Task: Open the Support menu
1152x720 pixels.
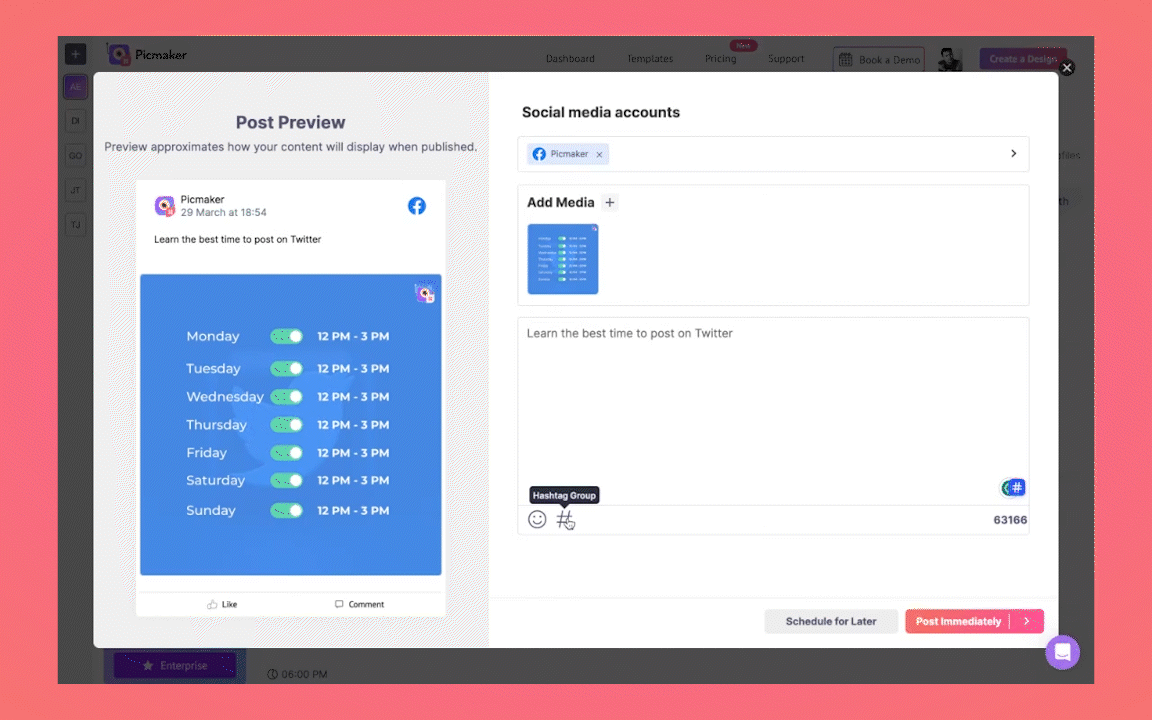Action: pyautogui.click(x=785, y=59)
